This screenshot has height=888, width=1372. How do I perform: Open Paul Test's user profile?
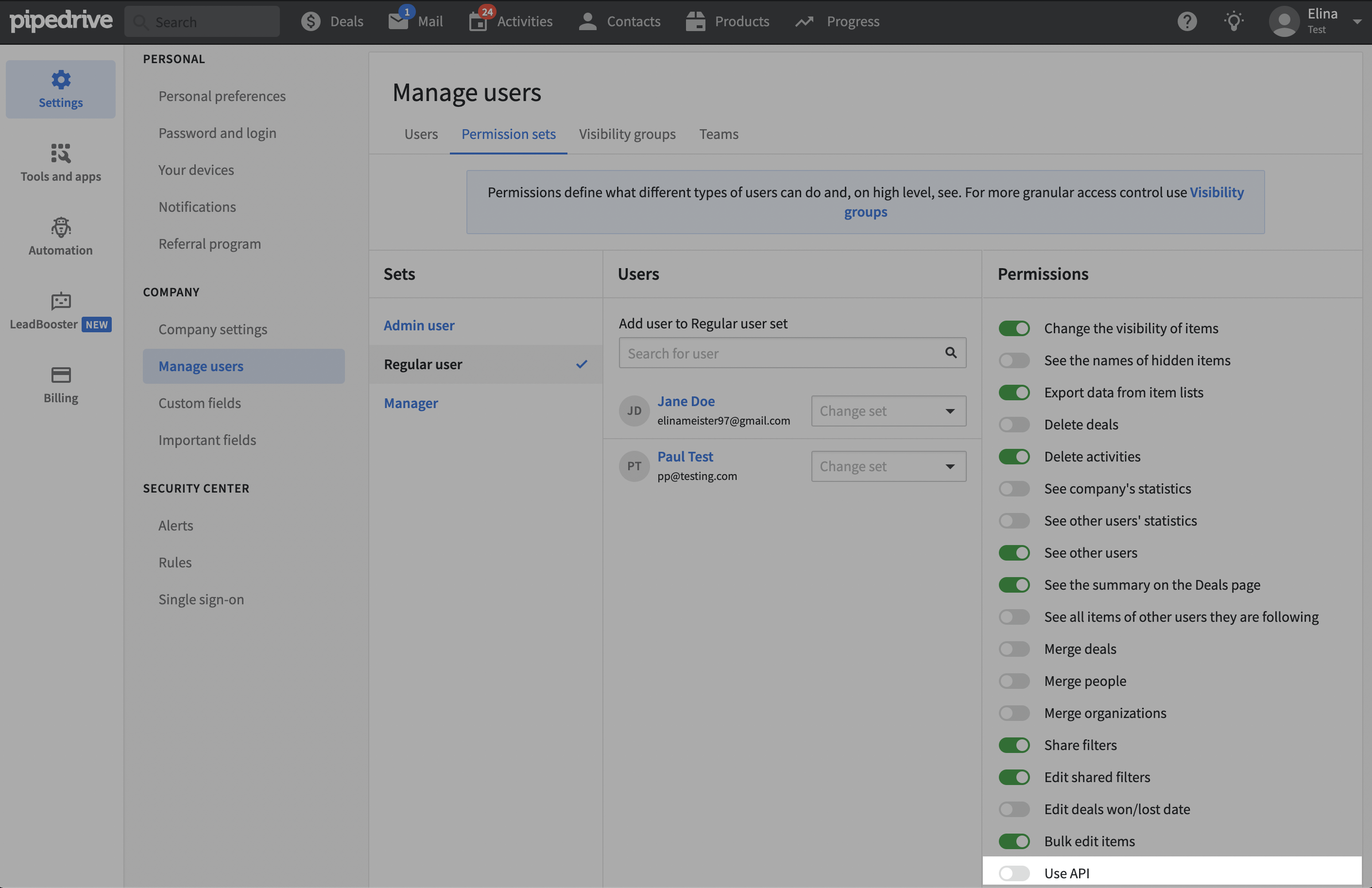pyautogui.click(x=685, y=456)
